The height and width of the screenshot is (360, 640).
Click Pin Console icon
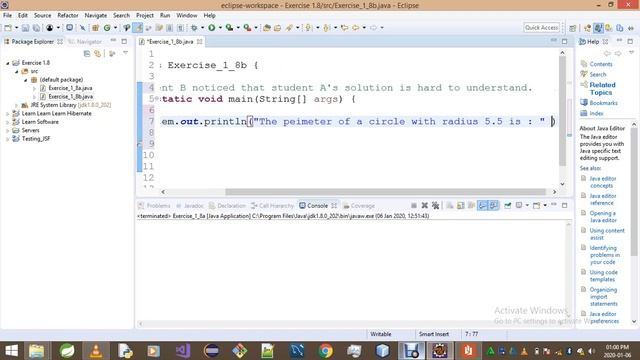pyautogui.click(x=508, y=205)
